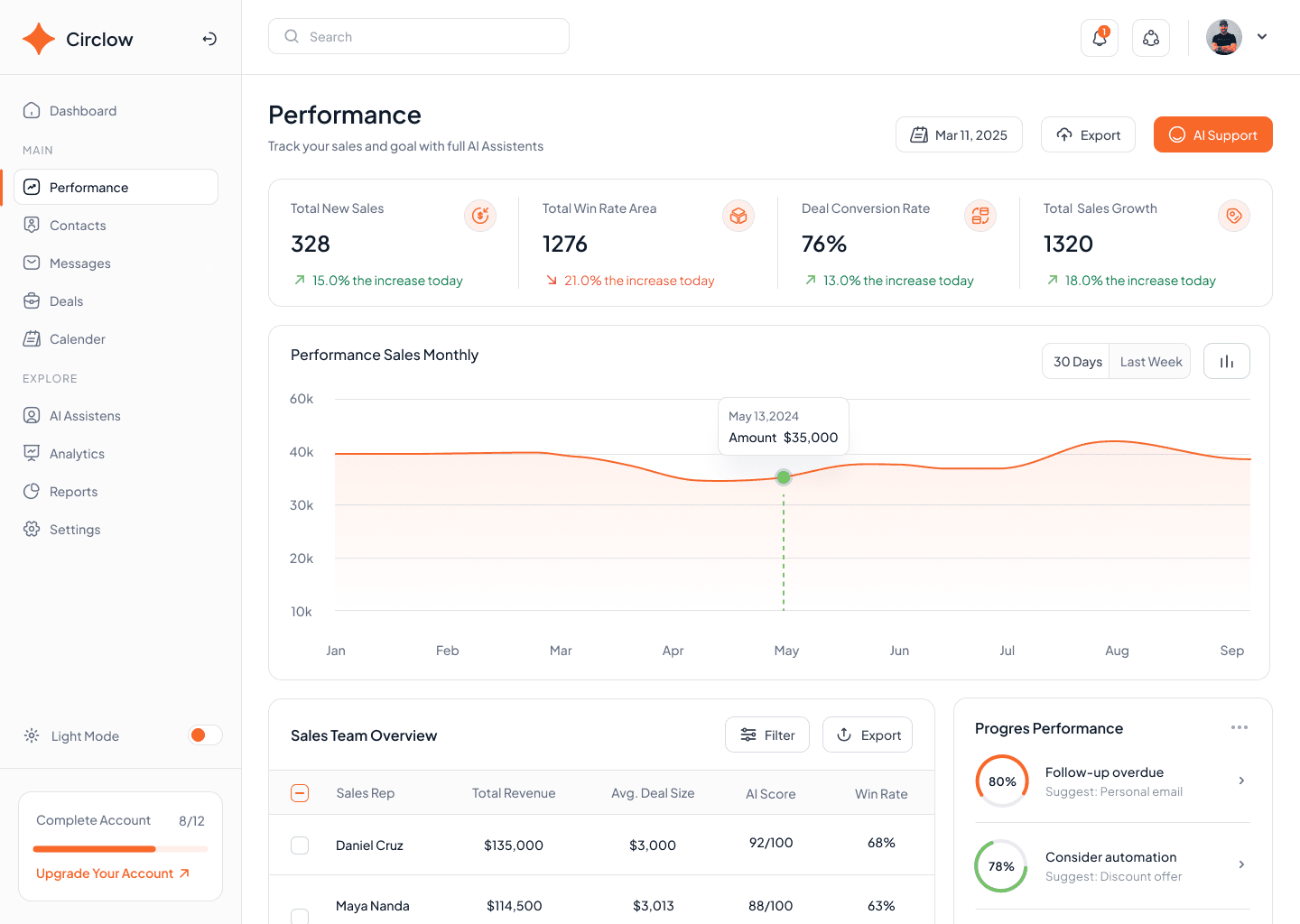Select the Last Week tab
The width and height of the screenshot is (1300, 924).
(x=1150, y=361)
